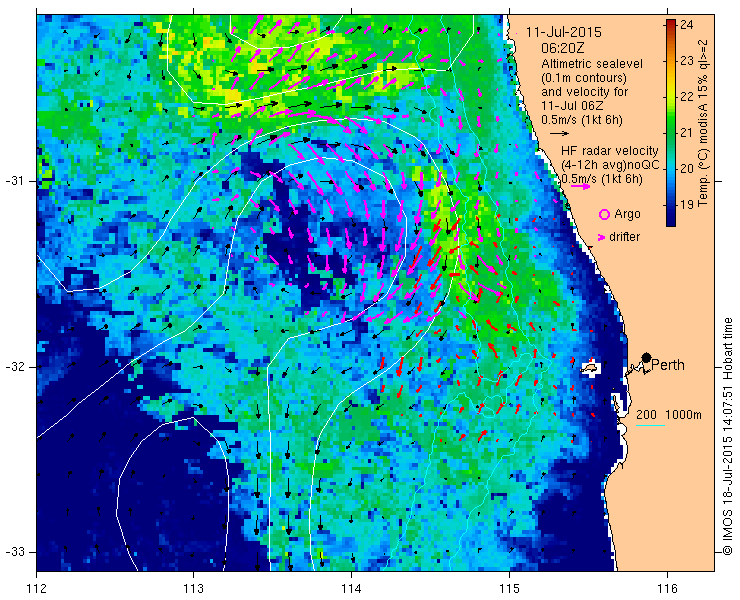Click the colorbar '20' tick label
740x600 pixels.
(687, 168)
